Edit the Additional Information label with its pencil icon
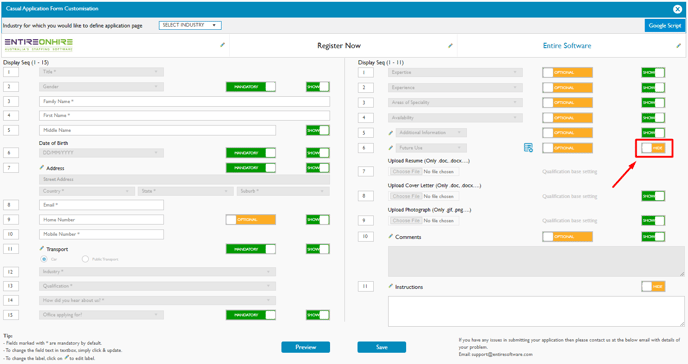Screen dimensions: 688x364 click(391, 132)
